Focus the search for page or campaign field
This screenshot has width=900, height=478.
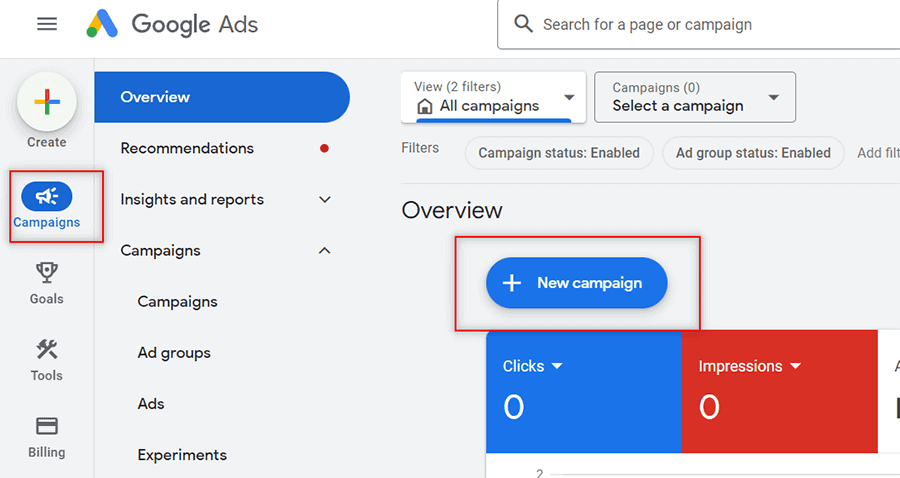699,25
